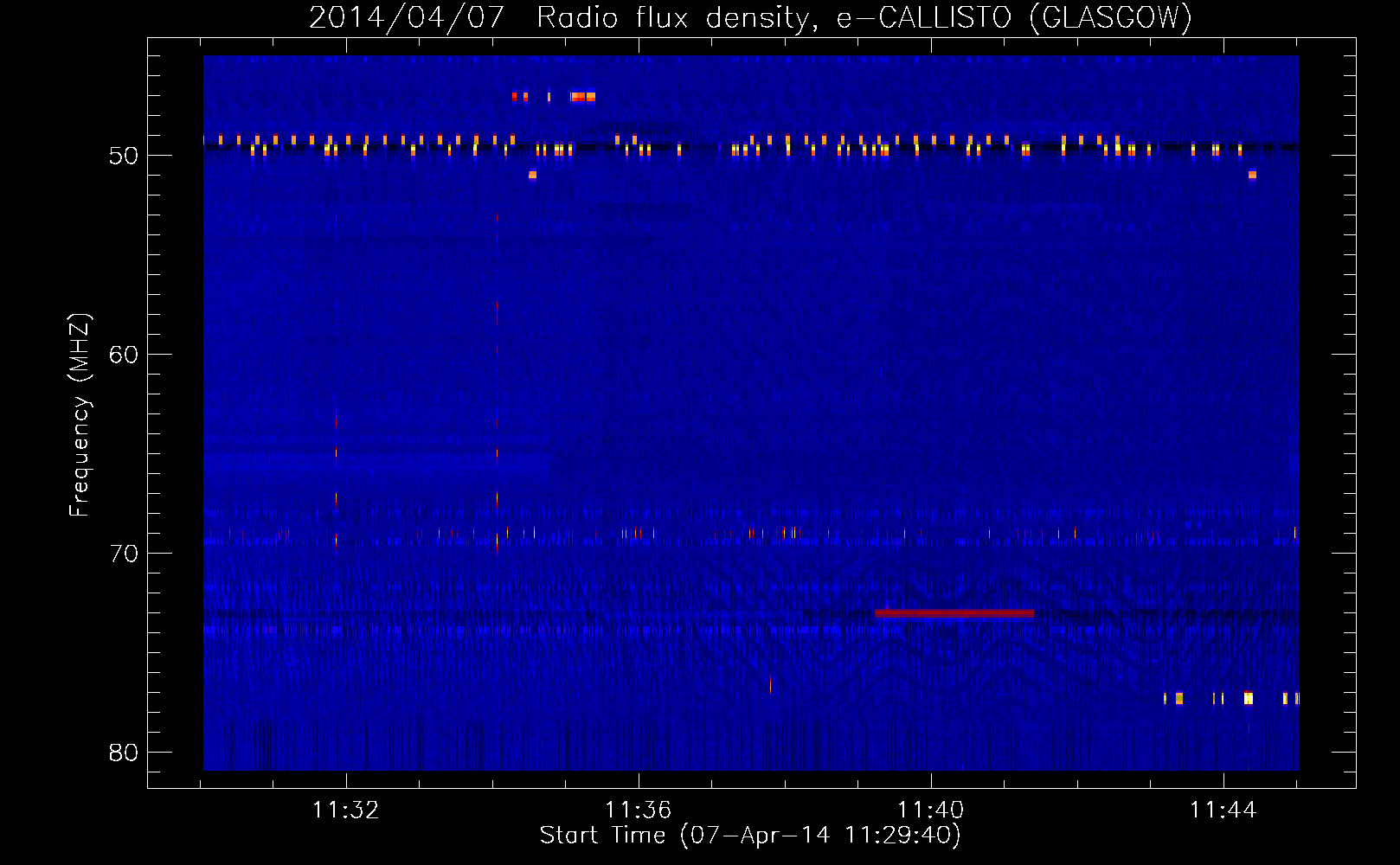
Task: Select the 70 frequency tick label
Action: pos(124,554)
